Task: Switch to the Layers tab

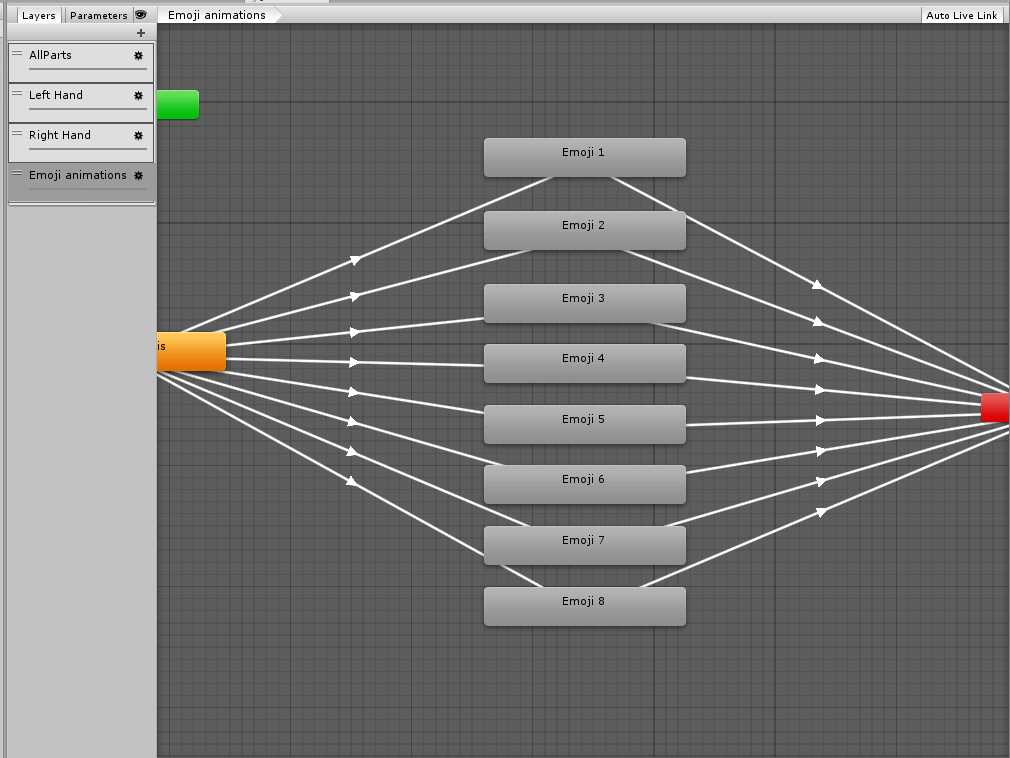Action: pyautogui.click(x=38, y=15)
